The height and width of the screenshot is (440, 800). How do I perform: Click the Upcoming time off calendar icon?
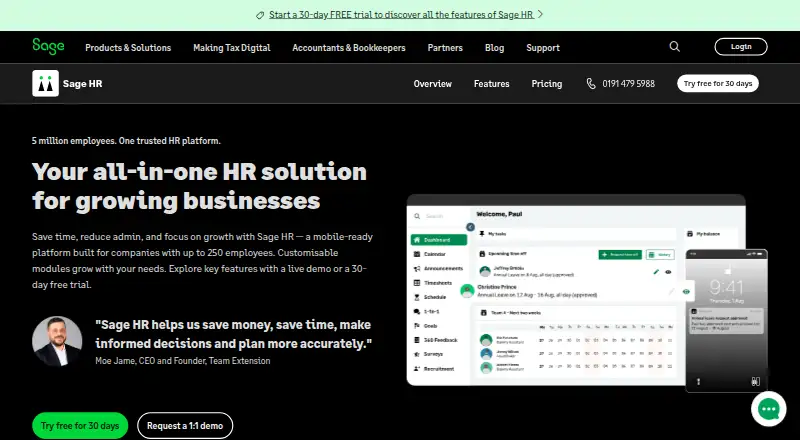point(482,254)
